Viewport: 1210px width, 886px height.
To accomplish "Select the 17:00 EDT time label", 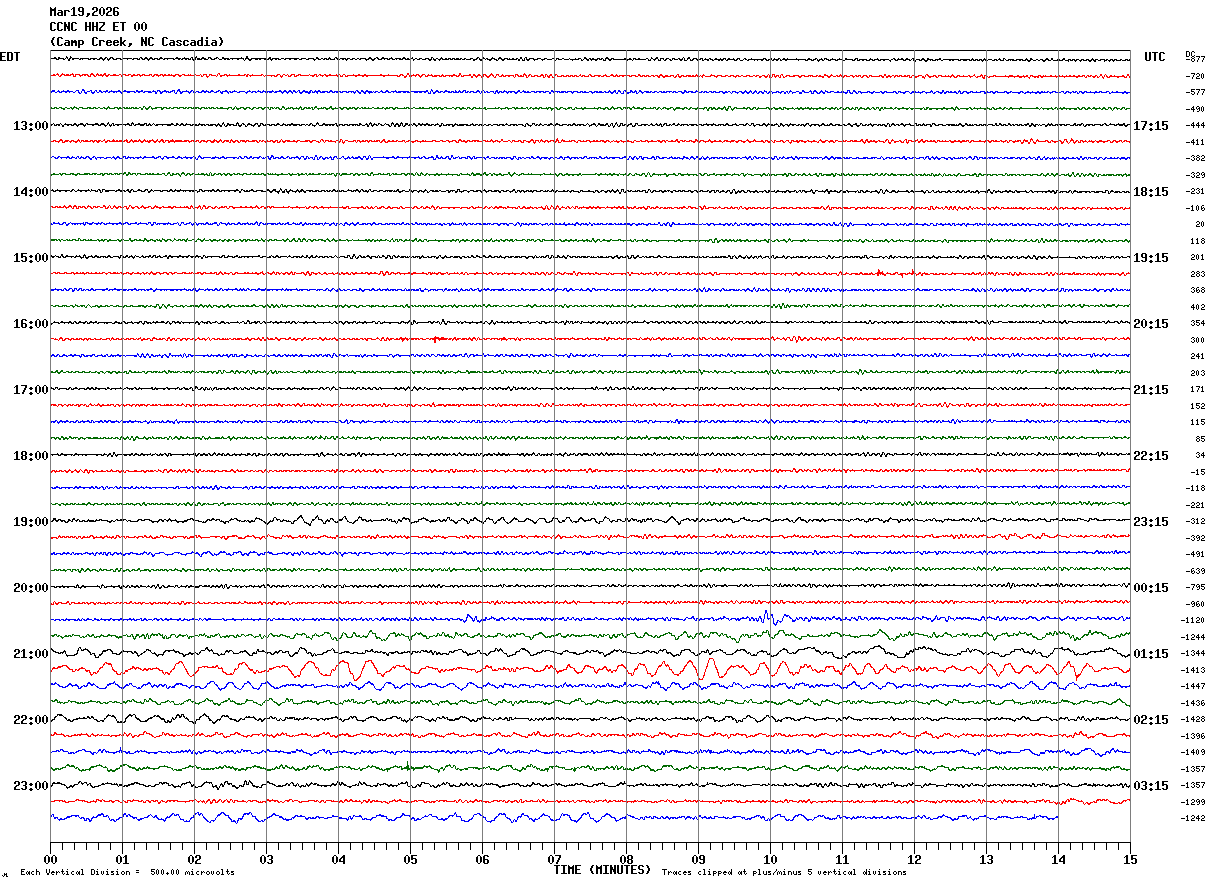I will coord(31,390).
